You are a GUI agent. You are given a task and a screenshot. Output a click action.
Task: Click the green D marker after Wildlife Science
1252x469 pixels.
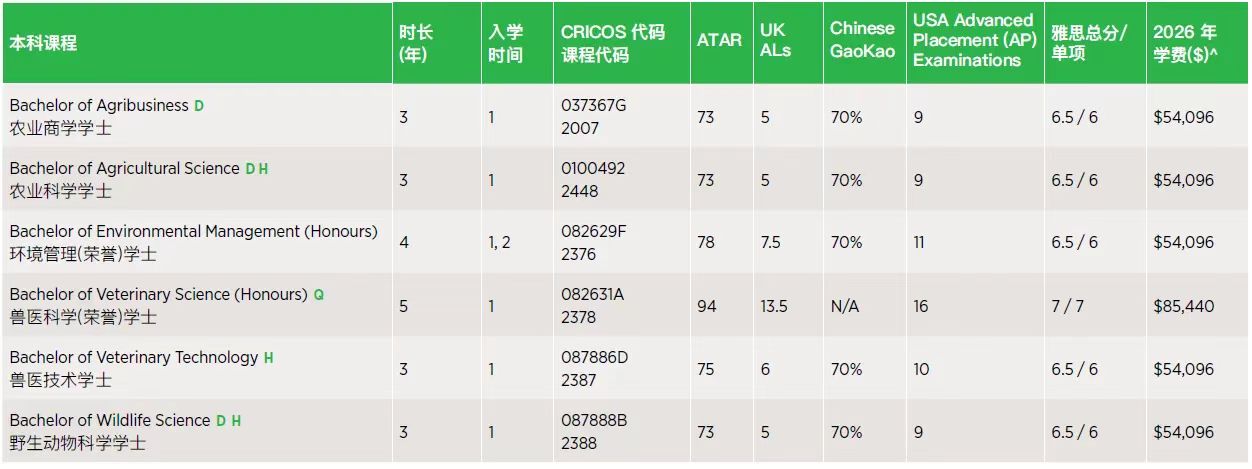tap(221, 421)
